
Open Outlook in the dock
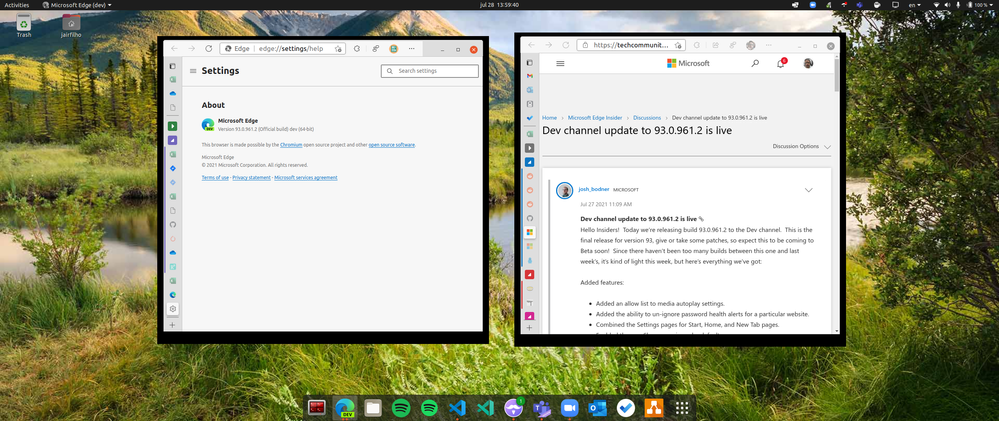click(x=598, y=408)
